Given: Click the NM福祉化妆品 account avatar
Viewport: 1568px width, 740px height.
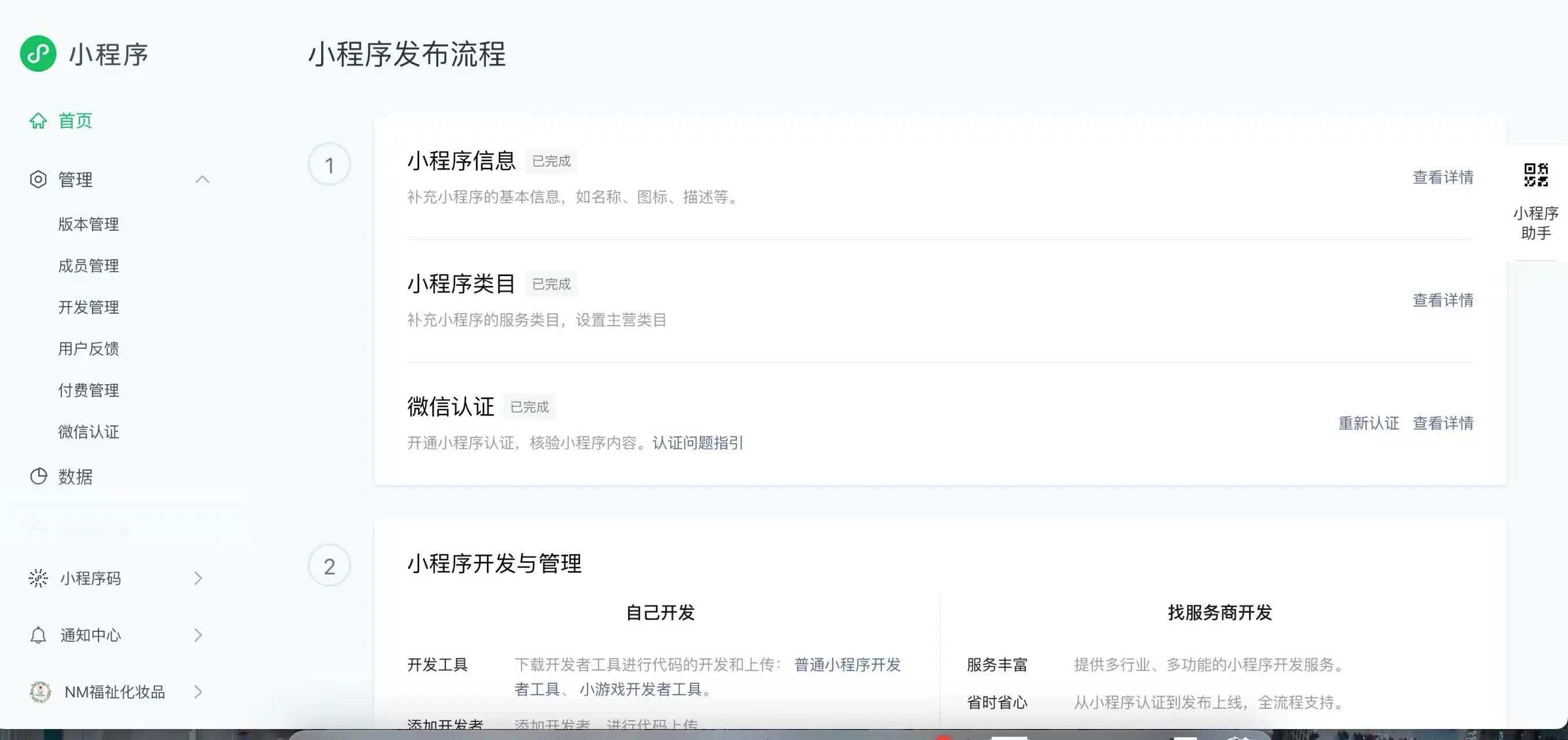Looking at the screenshot, I should [x=40, y=692].
